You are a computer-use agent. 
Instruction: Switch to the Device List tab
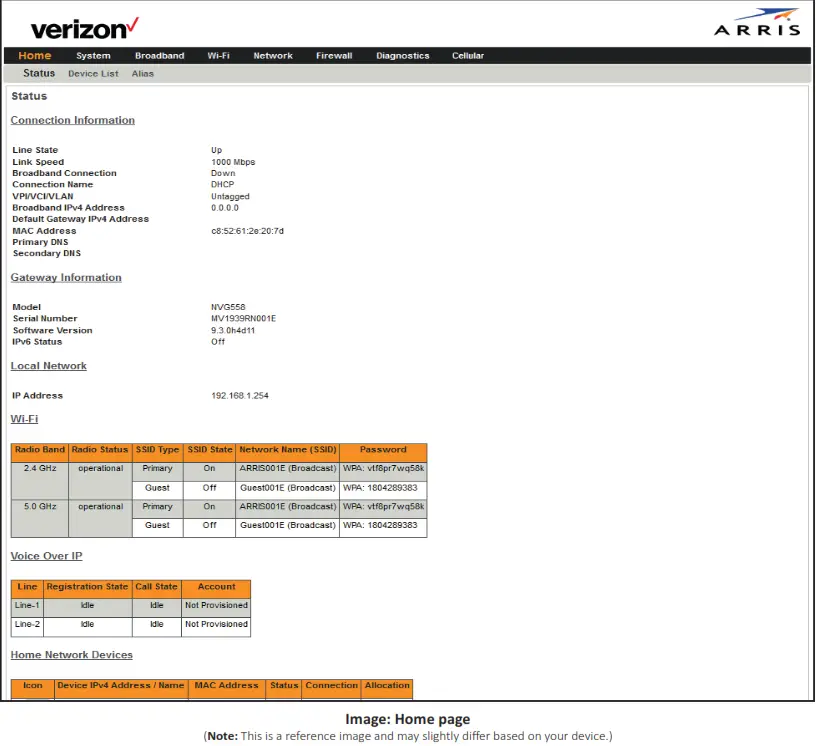(93, 73)
